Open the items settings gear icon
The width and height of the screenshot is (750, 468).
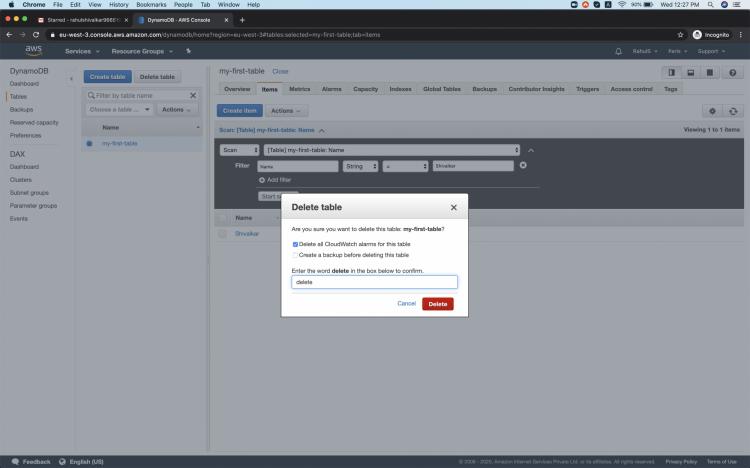(713, 111)
